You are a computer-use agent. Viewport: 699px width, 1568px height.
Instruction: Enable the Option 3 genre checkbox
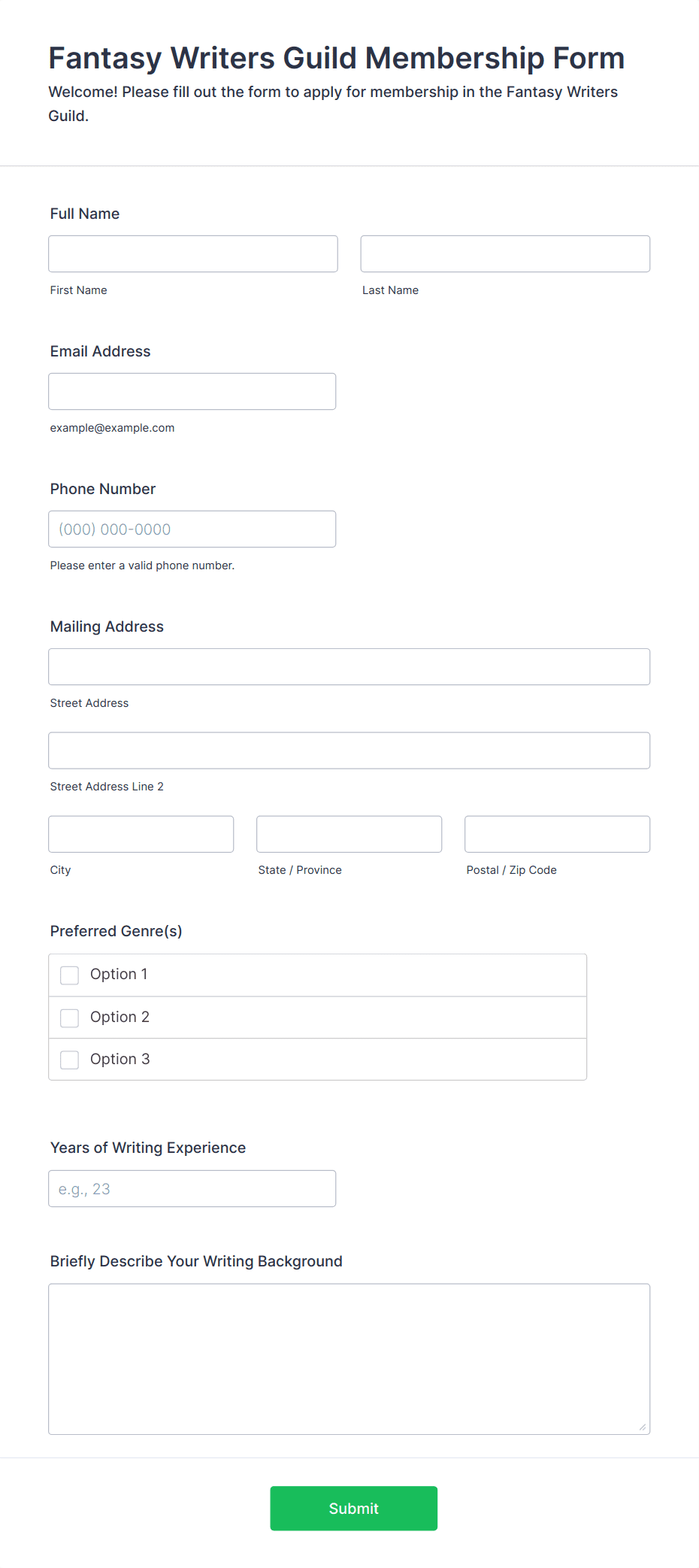click(69, 1060)
